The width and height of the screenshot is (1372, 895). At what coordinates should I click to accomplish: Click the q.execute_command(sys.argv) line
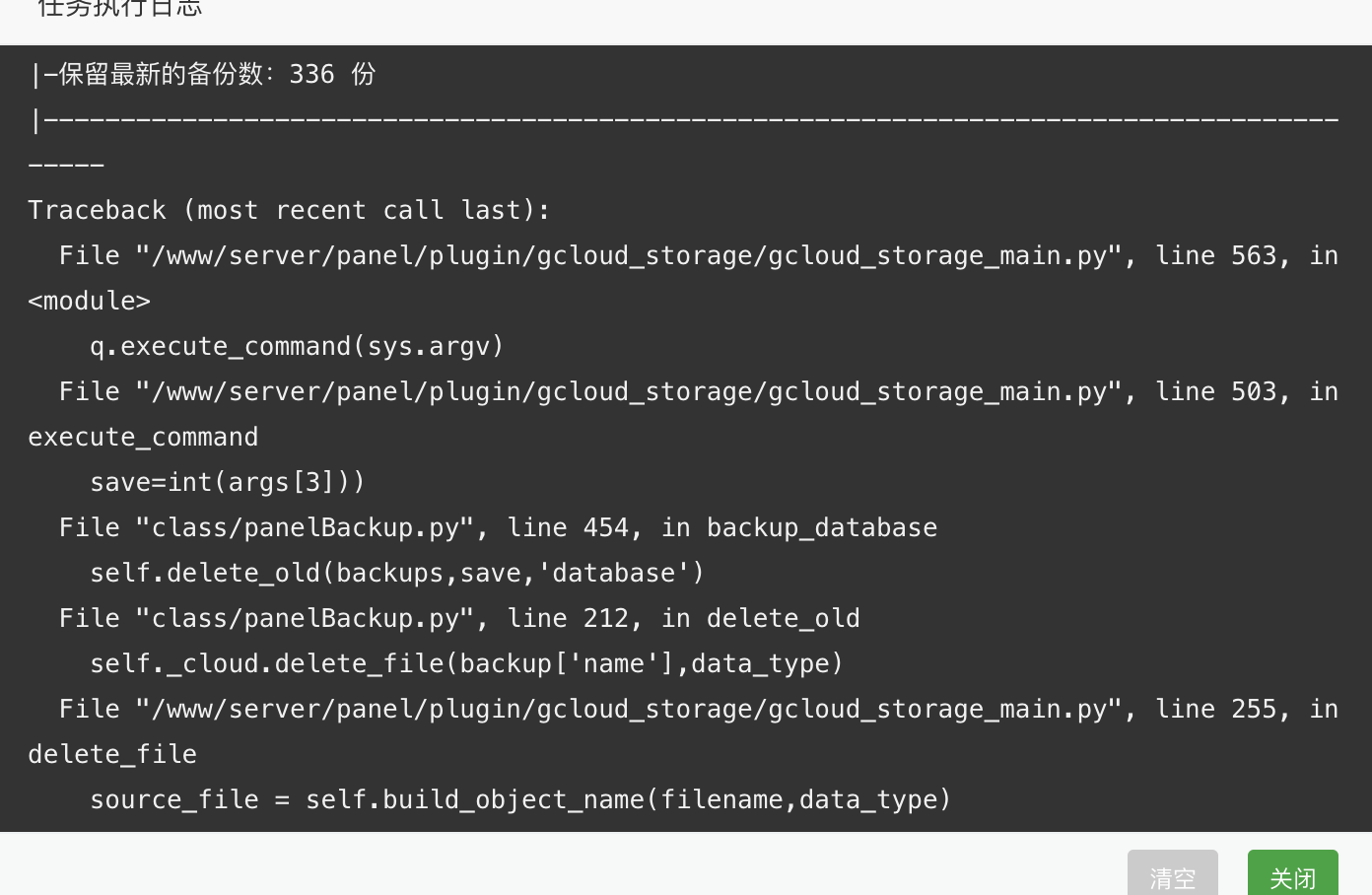click(297, 346)
